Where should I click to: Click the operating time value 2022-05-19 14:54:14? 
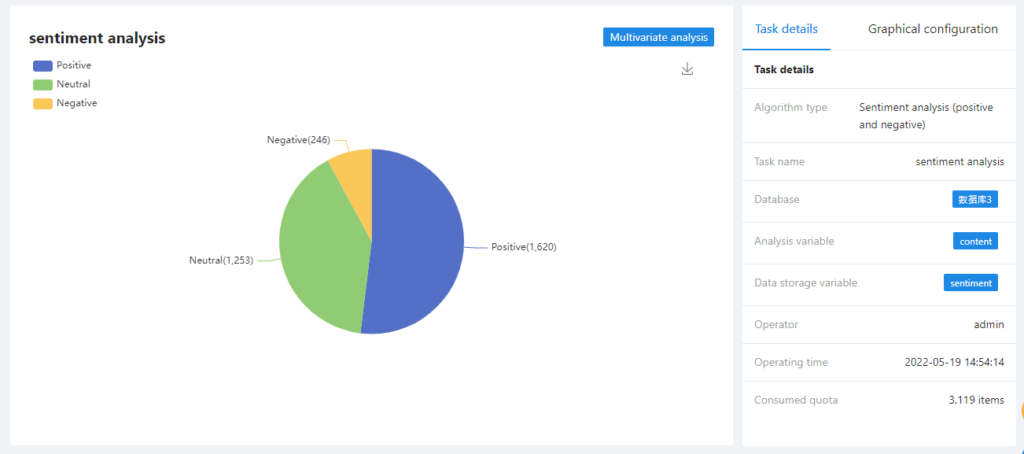[953, 362]
